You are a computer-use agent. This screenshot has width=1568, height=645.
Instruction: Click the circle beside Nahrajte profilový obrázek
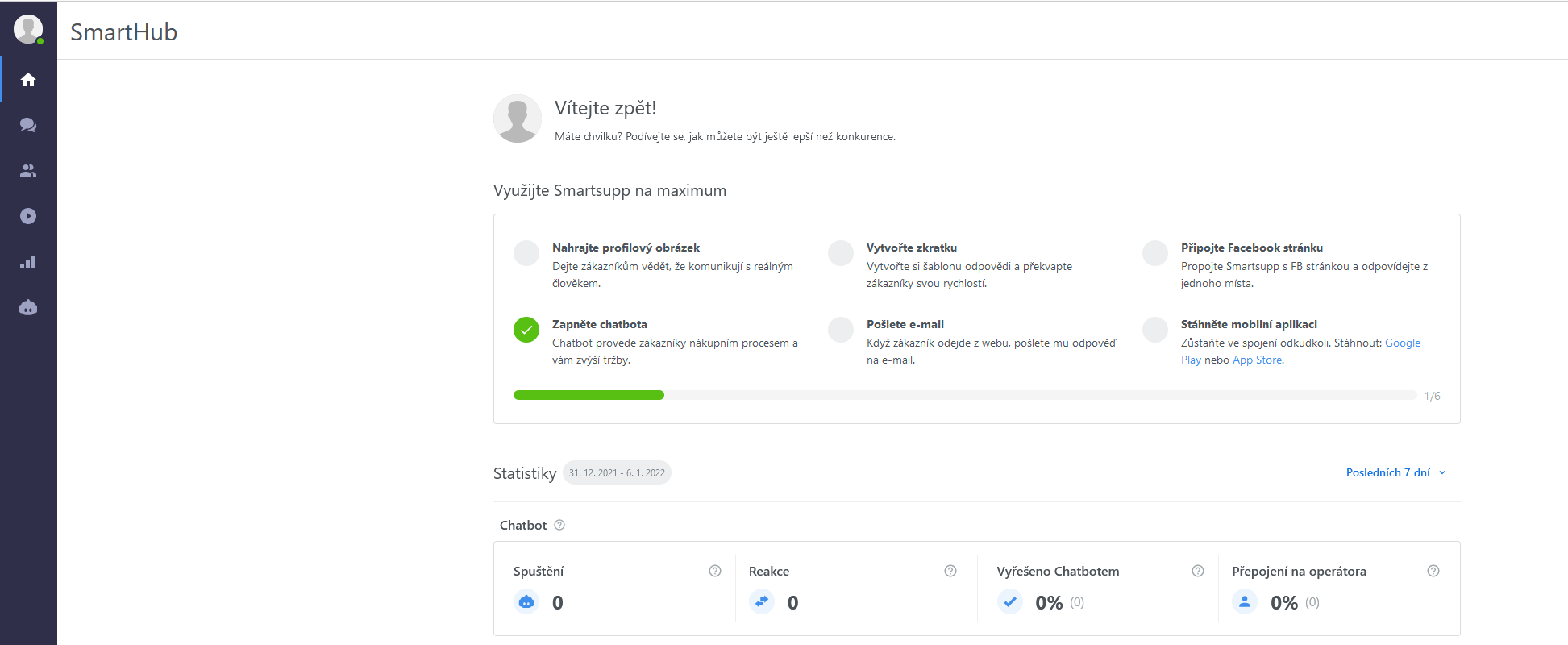point(526,253)
